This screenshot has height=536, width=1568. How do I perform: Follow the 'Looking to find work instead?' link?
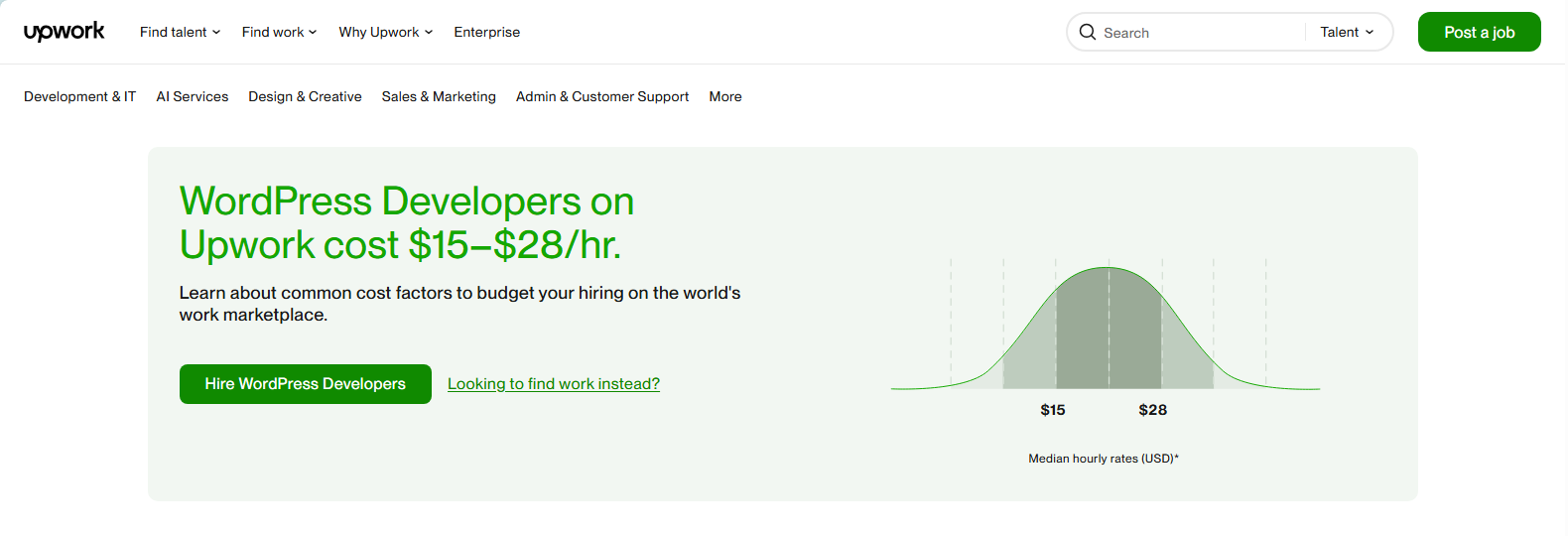click(x=554, y=384)
